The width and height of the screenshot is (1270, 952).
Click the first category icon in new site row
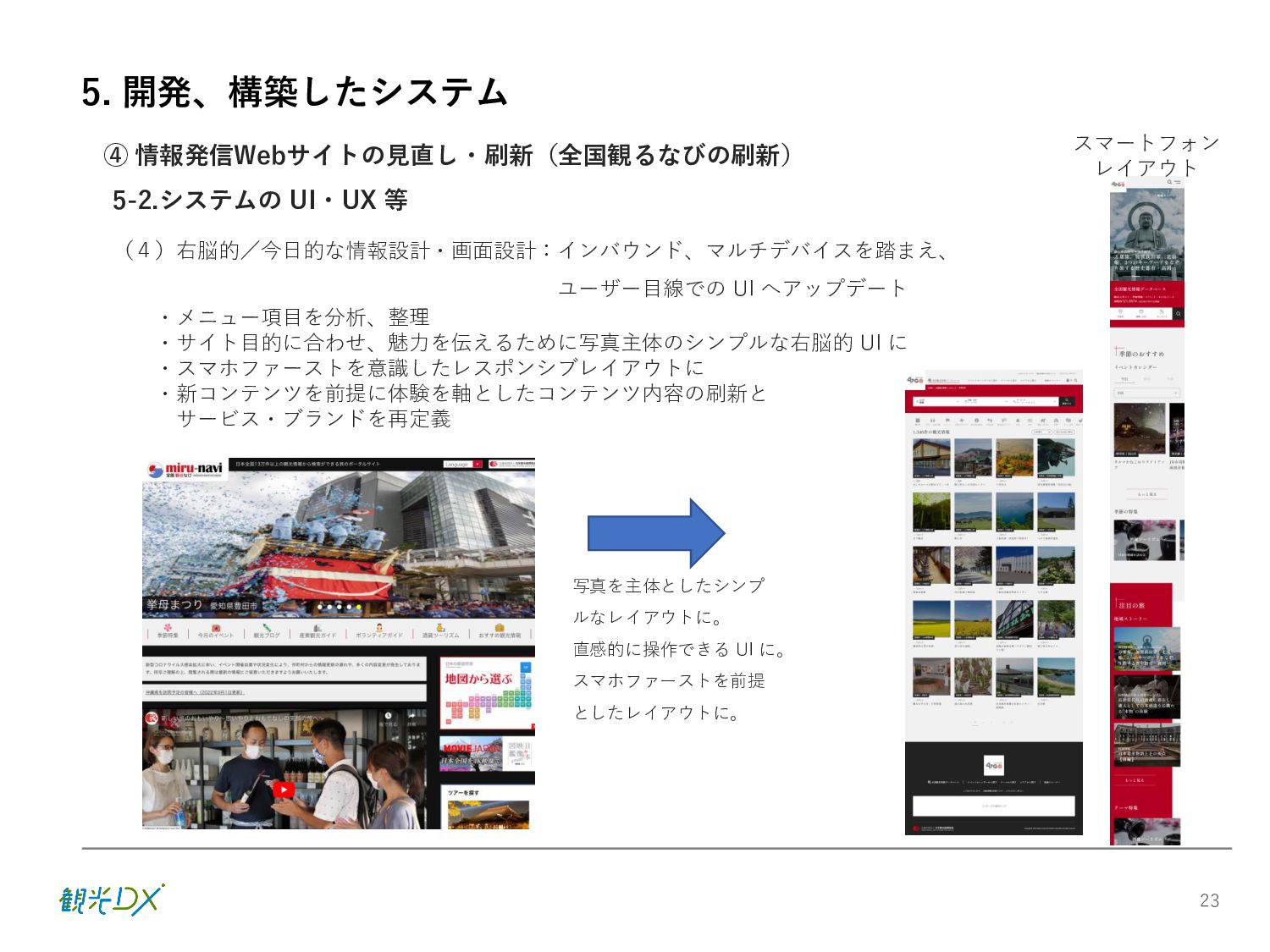pos(918,421)
